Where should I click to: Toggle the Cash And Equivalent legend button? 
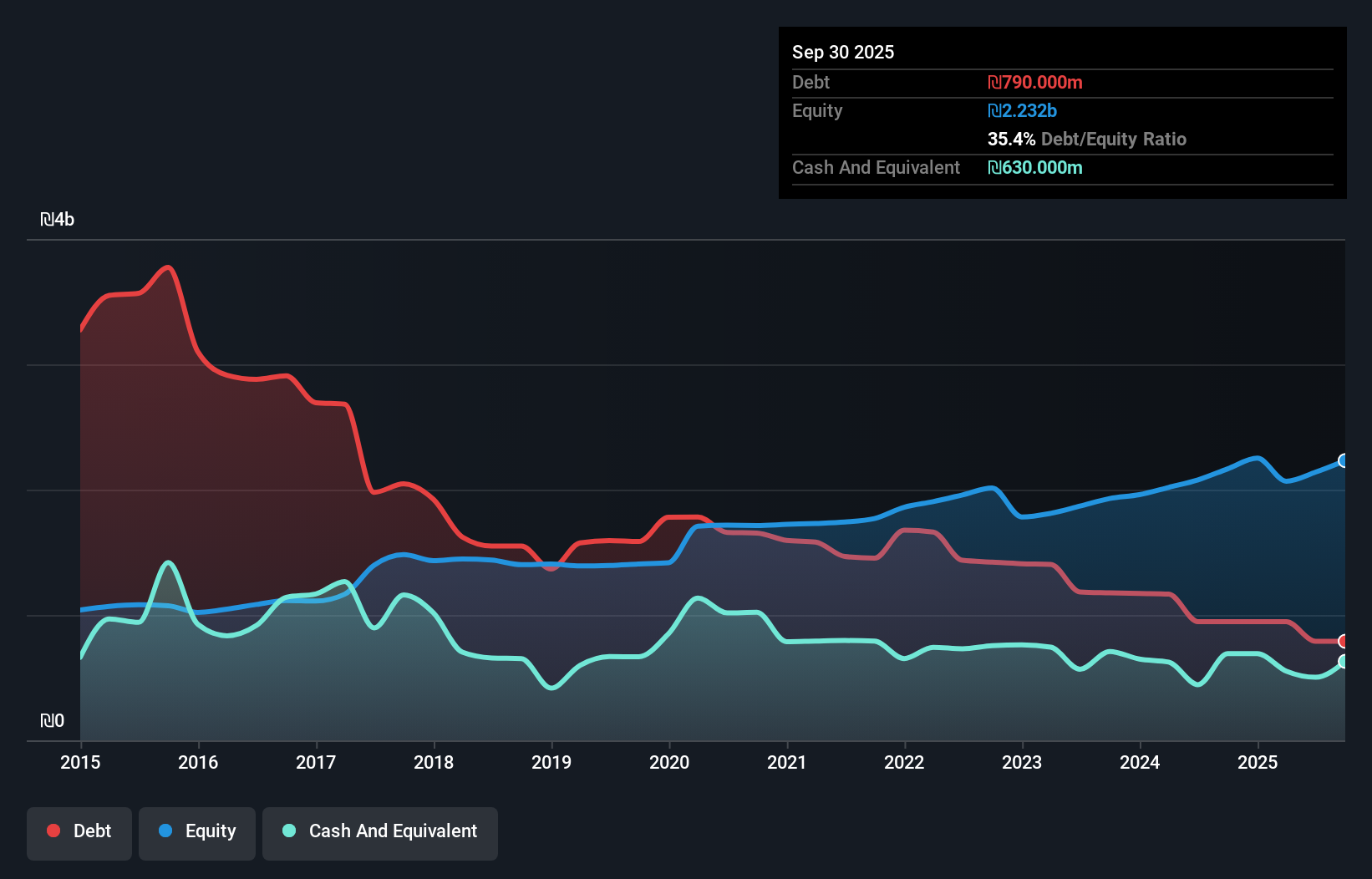(380, 833)
